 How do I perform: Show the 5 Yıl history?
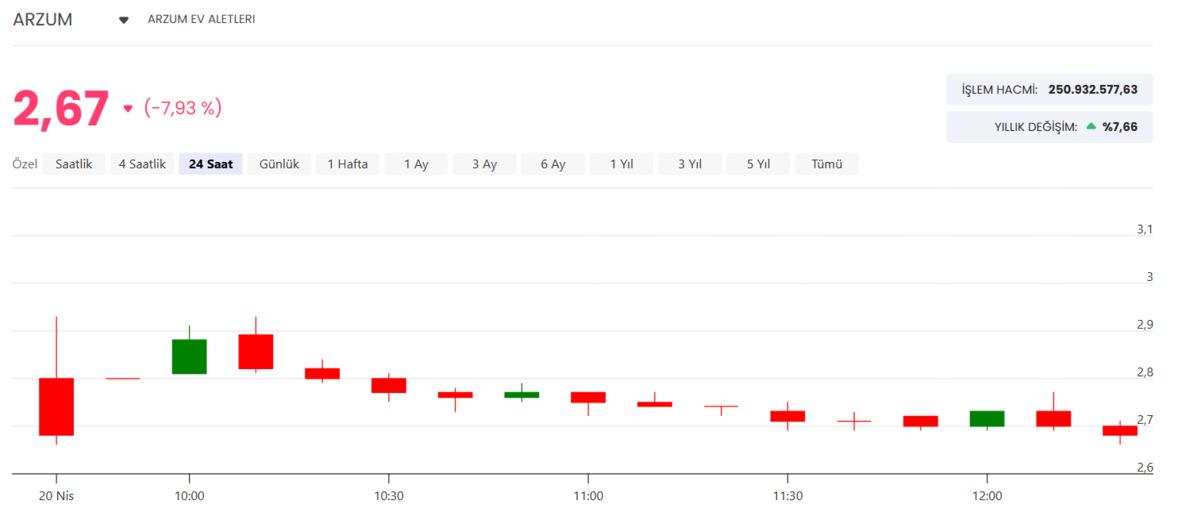click(758, 164)
